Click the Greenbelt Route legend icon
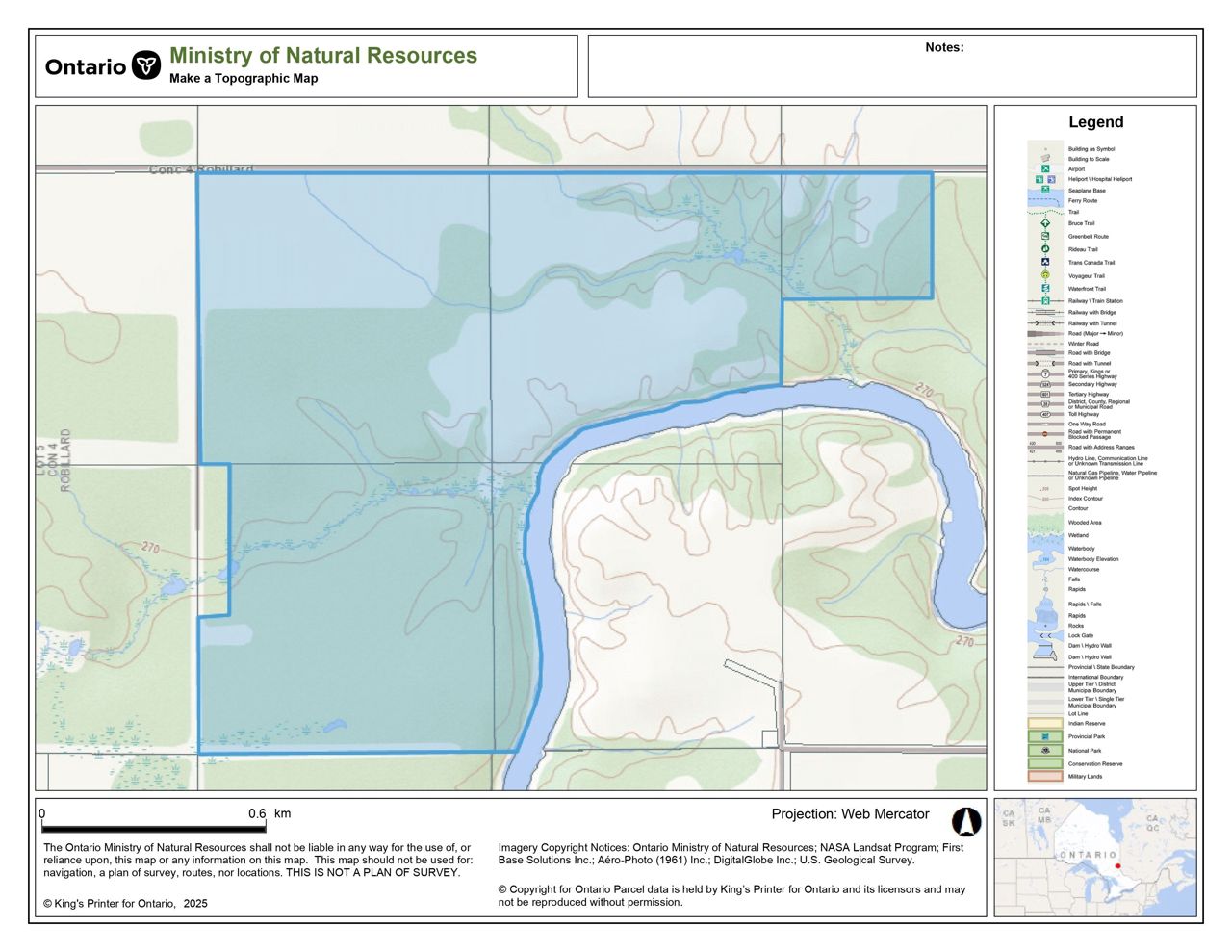The width and height of the screenshot is (1232, 952). coord(1045,236)
